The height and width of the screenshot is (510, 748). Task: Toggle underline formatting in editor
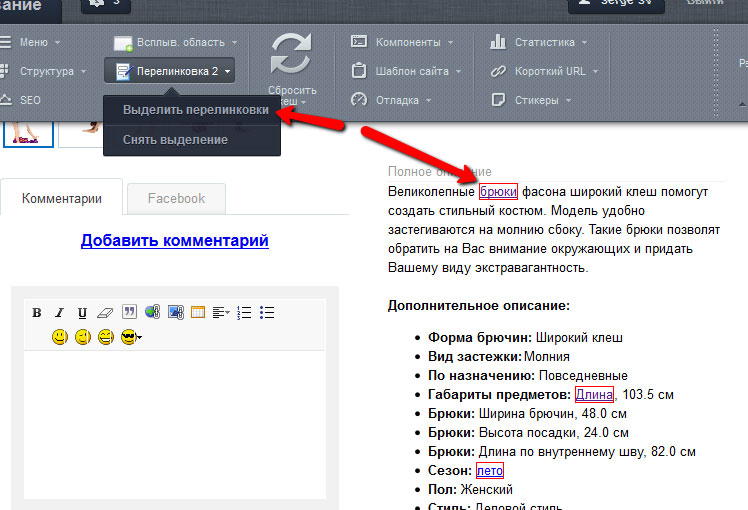tap(82, 312)
